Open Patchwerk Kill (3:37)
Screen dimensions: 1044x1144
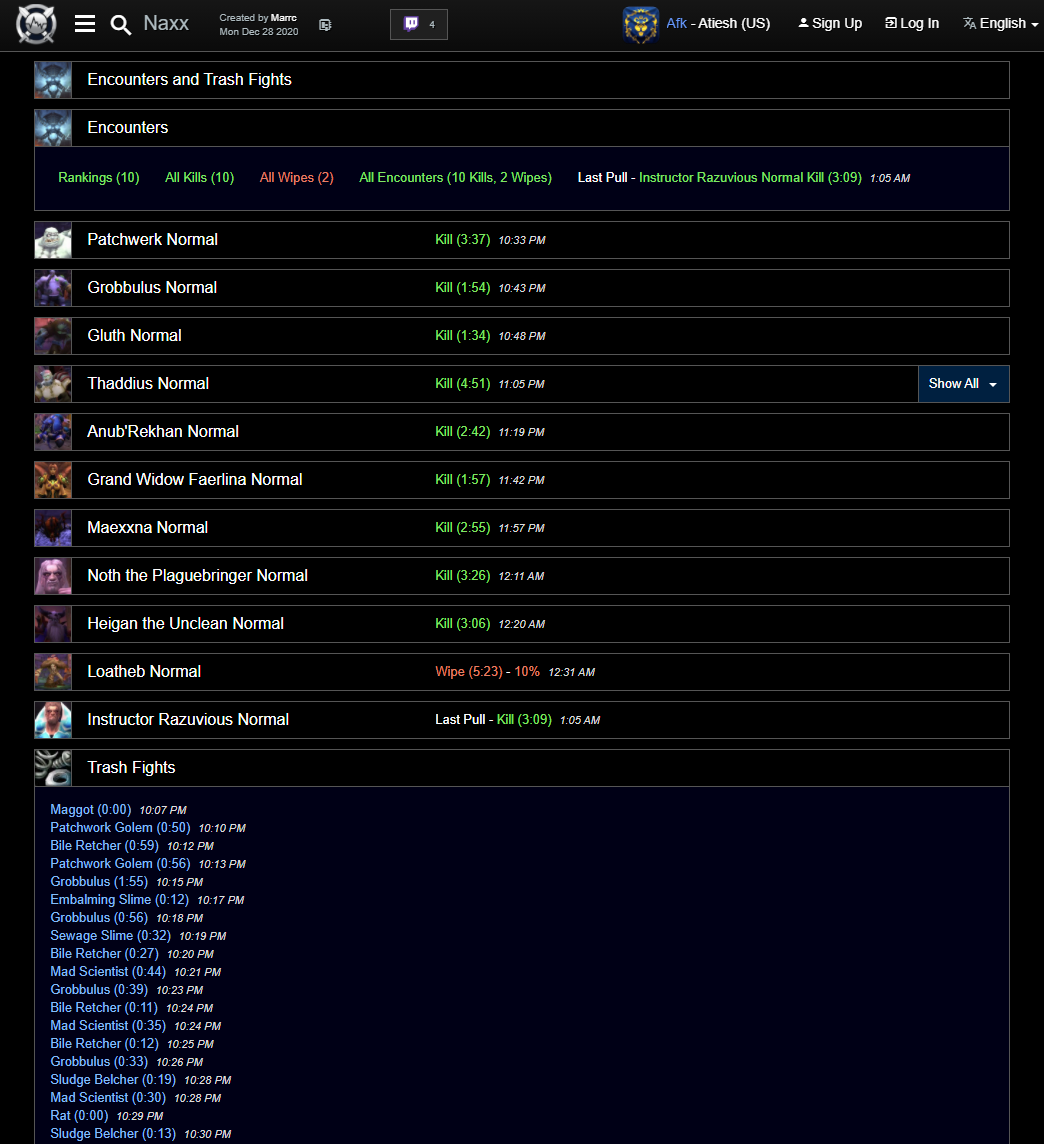click(463, 239)
